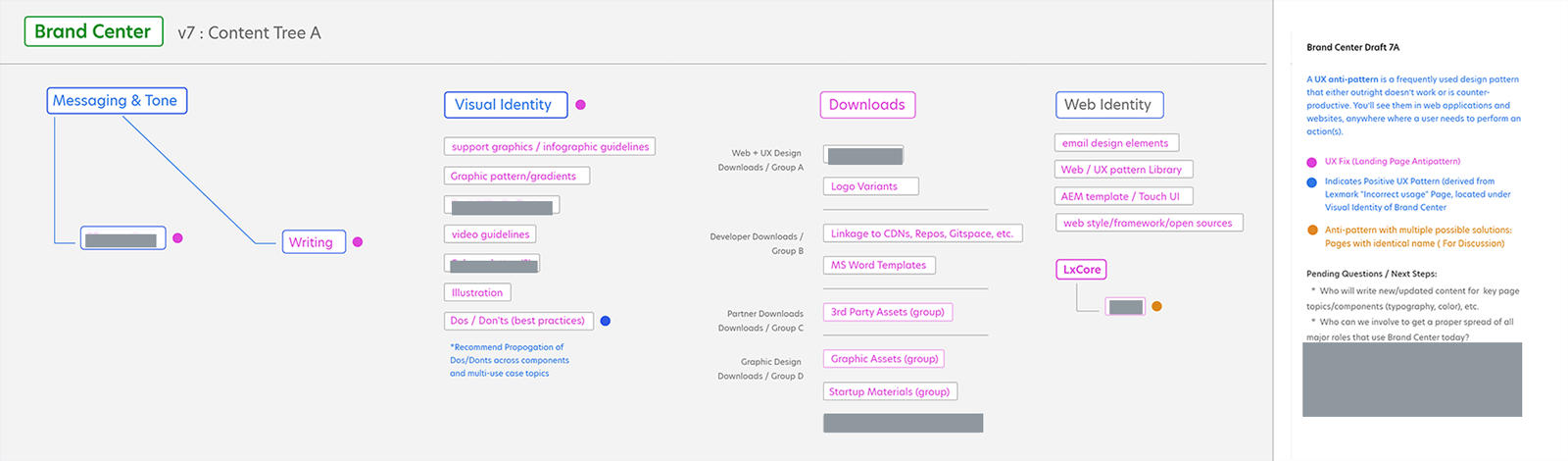Viewport: 1568px width, 461px height.
Task: Click the magenta UX Fix legend dot
Action: point(1311,162)
